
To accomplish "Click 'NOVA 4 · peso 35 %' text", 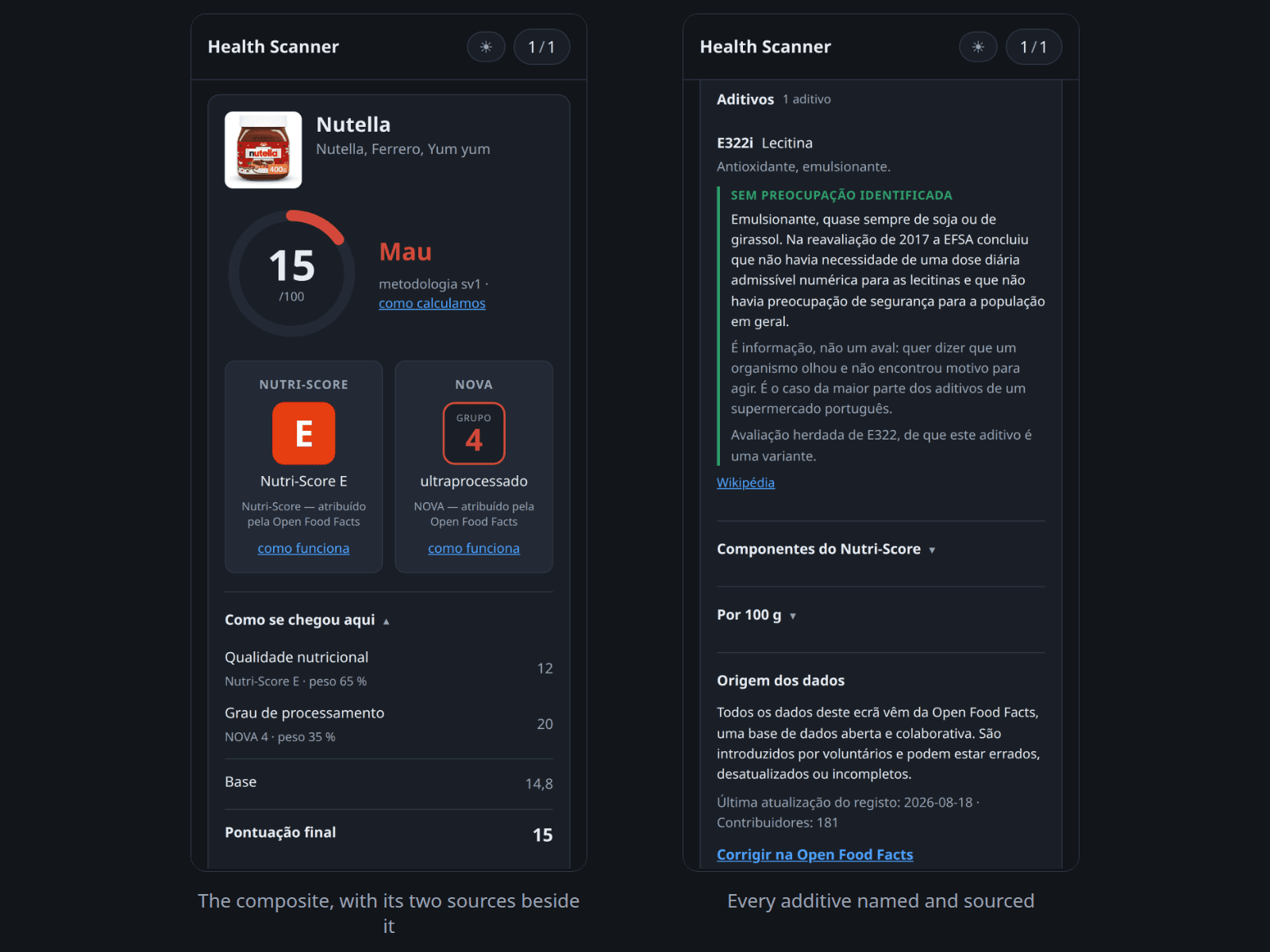I will pyautogui.click(x=280, y=737).
